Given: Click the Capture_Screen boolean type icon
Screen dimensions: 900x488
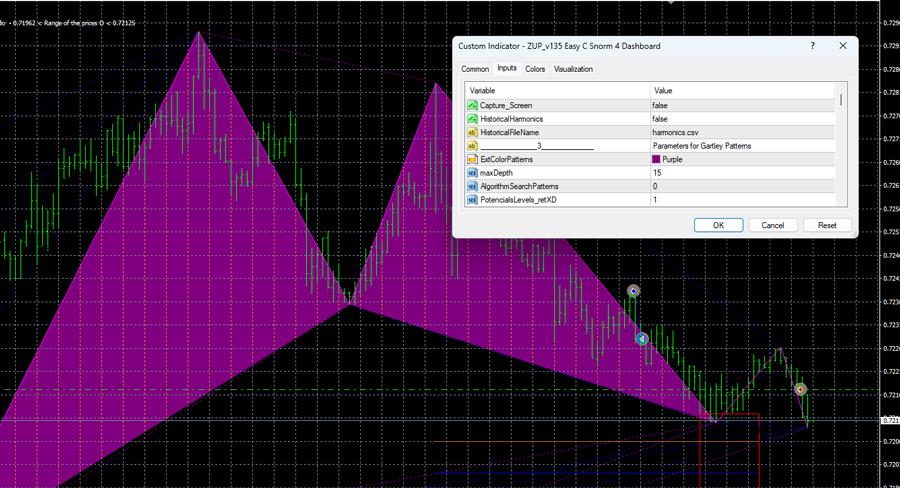Looking at the screenshot, I should click(472, 106).
